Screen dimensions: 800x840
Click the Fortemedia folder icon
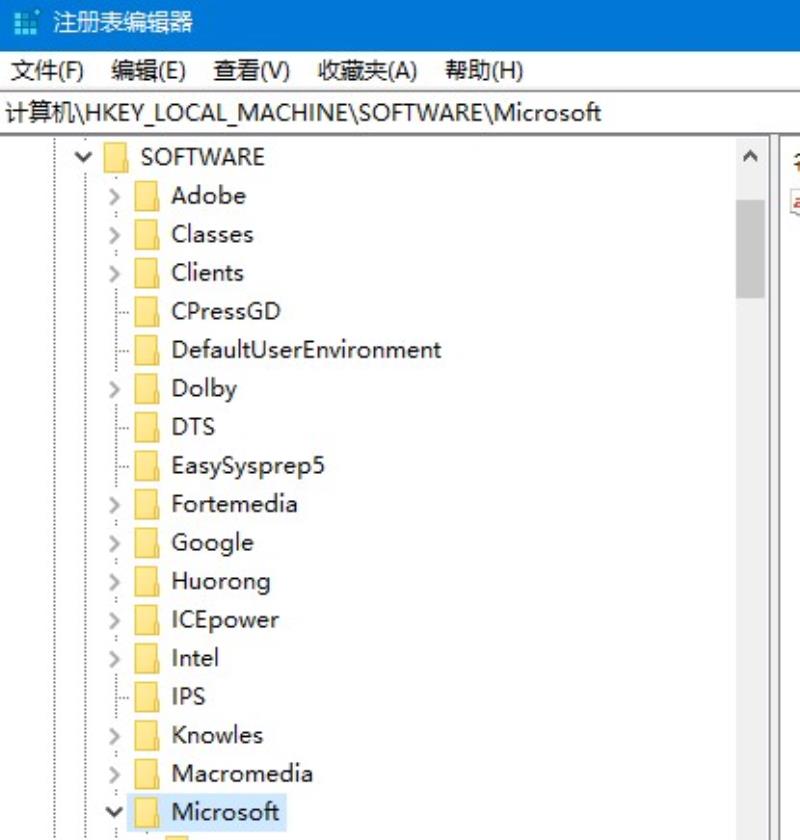coord(146,505)
